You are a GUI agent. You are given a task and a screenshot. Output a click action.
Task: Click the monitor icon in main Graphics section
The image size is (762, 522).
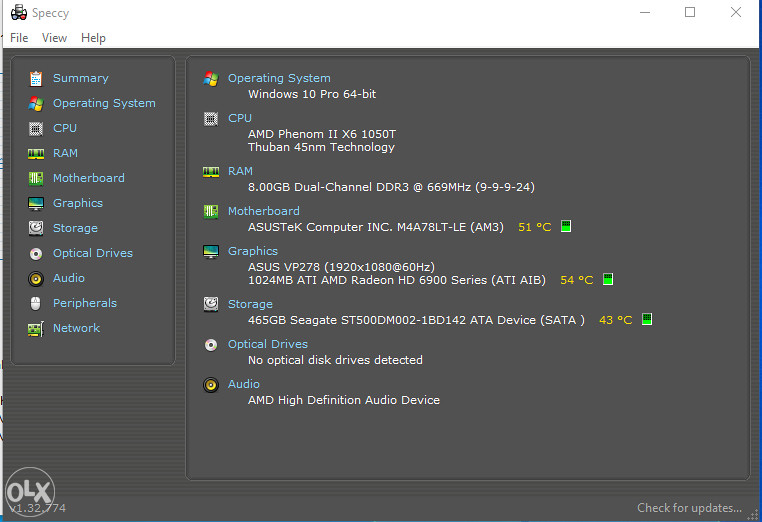click(211, 252)
